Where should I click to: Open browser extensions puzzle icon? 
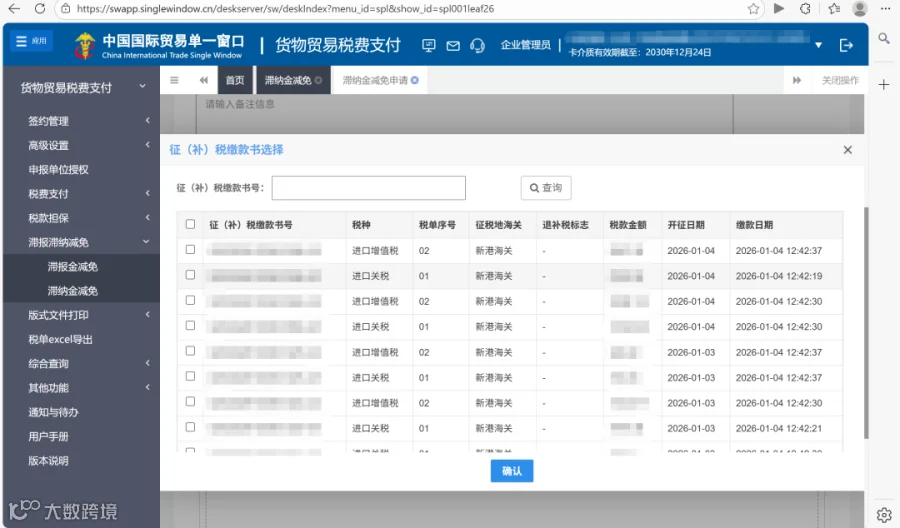click(x=805, y=9)
